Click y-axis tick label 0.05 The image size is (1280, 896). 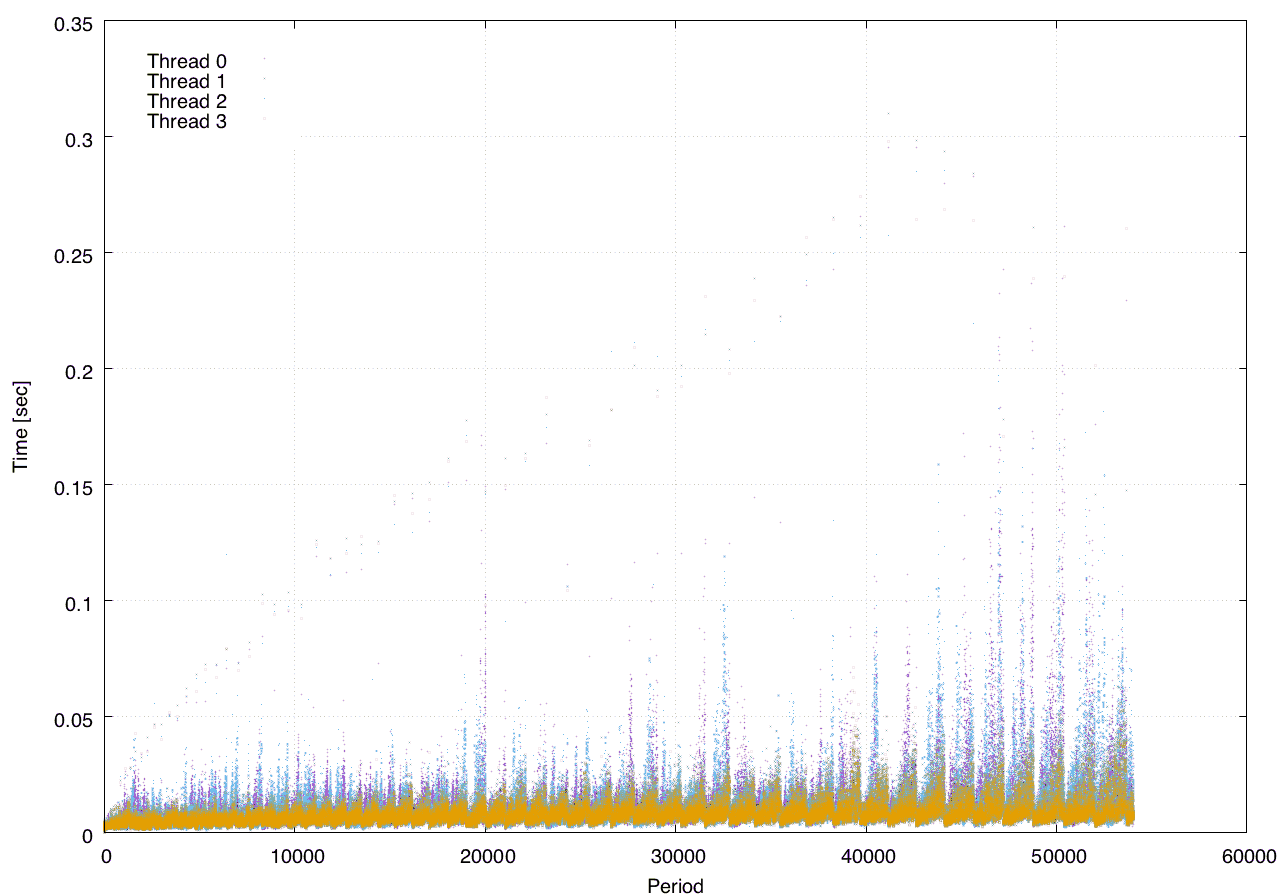(x=71, y=717)
